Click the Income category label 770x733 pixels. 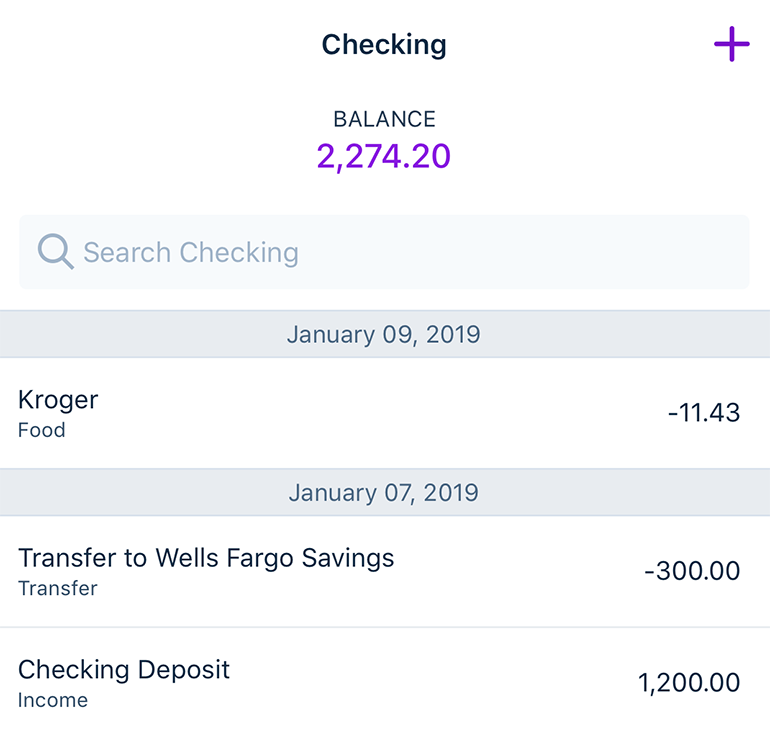pos(53,700)
